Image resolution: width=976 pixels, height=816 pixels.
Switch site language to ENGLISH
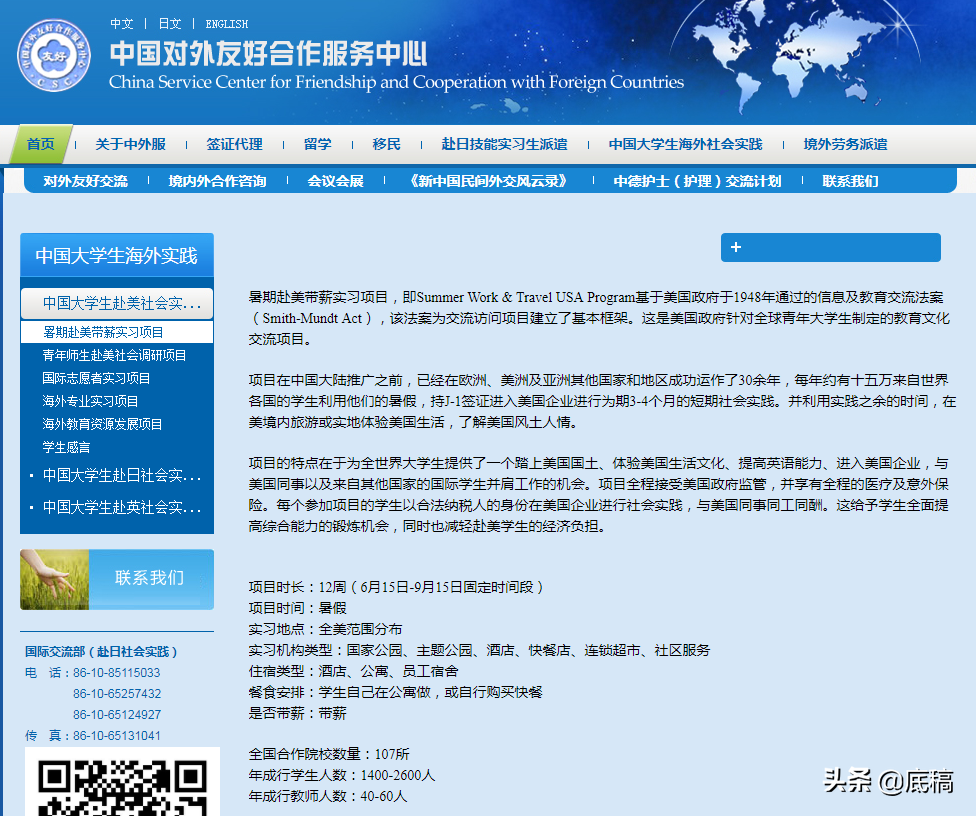[x=226, y=24]
